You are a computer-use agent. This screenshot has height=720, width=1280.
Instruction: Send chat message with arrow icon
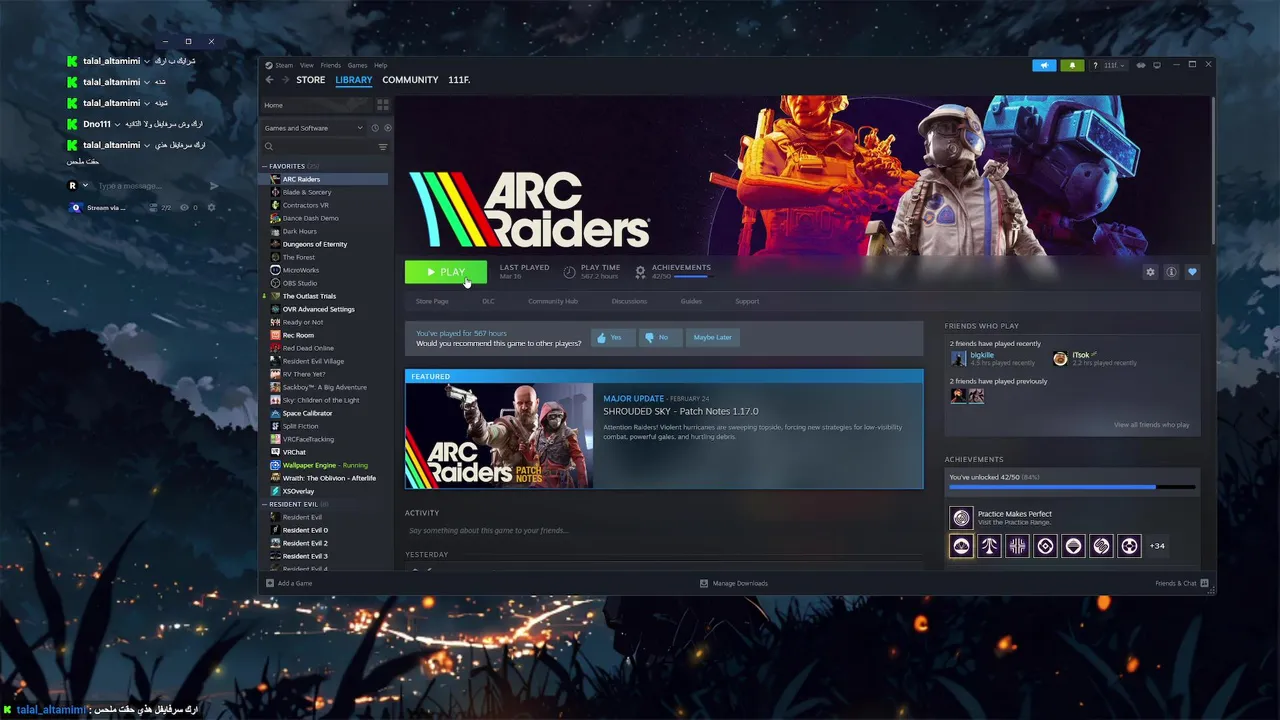[x=213, y=186]
